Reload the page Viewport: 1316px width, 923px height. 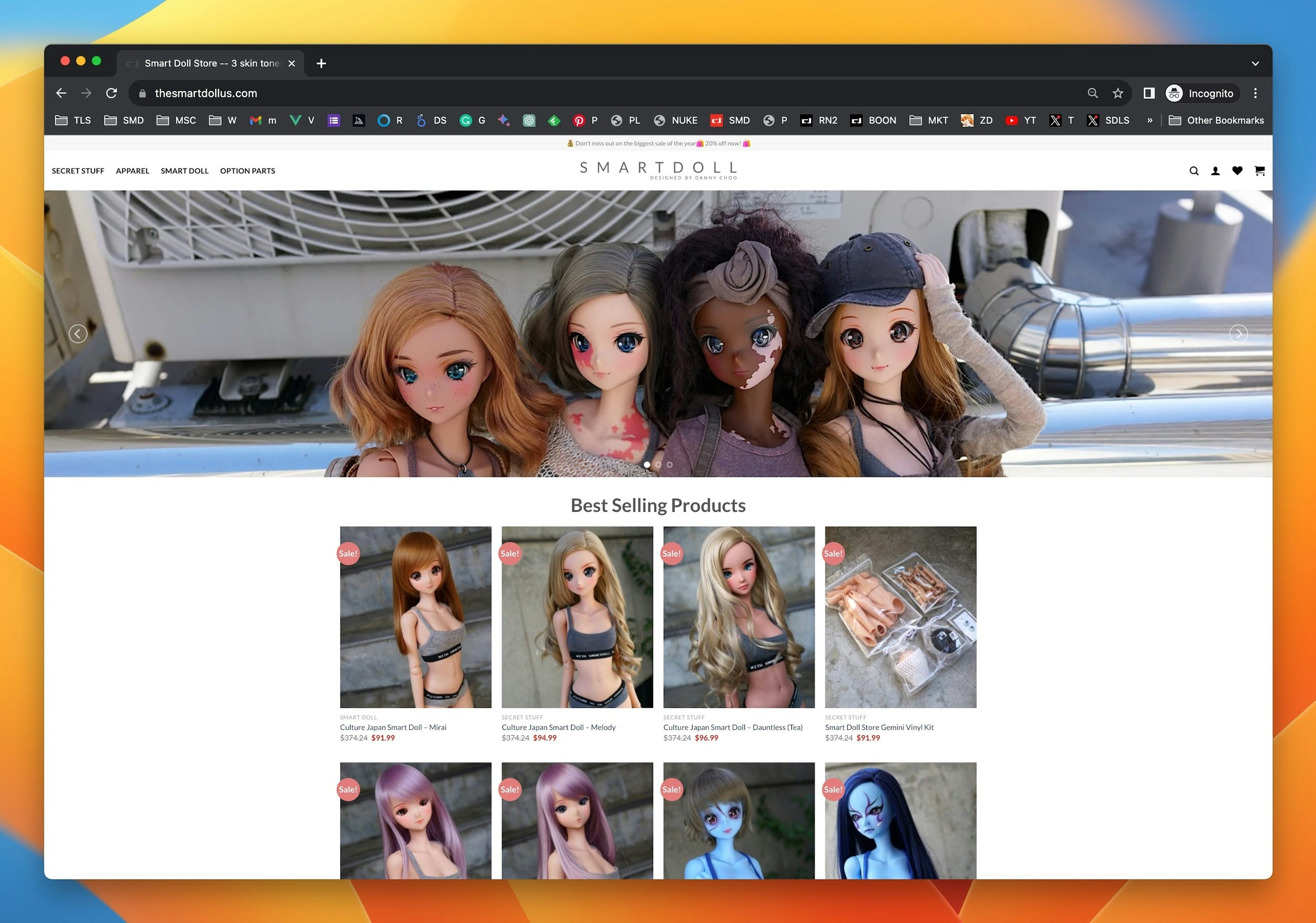(x=112, y=93)
